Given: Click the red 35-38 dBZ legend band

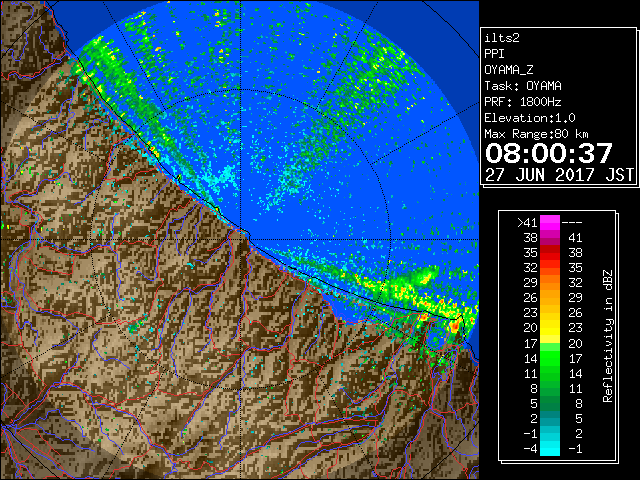Looking at the screenshot, I should coord(550,253).
